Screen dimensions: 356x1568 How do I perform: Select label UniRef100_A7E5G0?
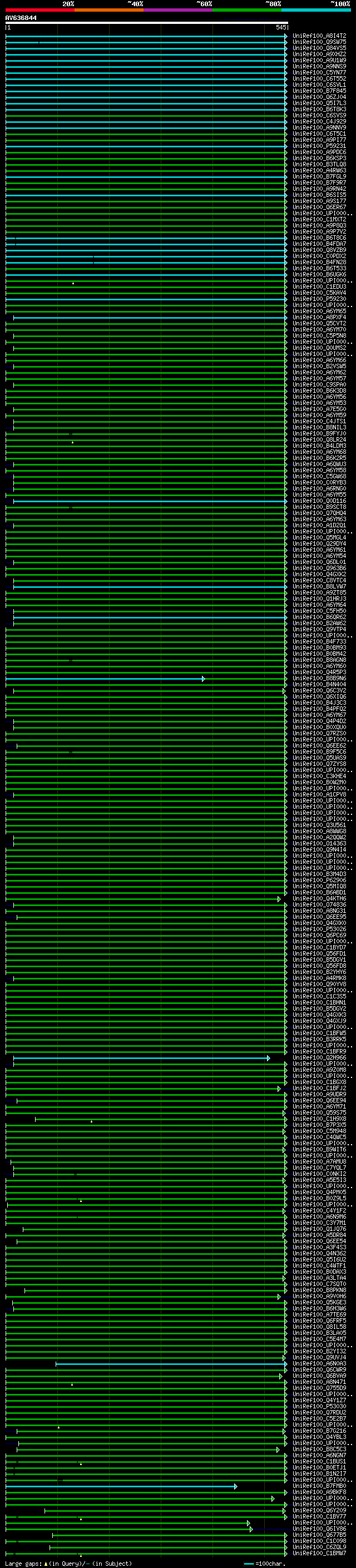[319, 409]
